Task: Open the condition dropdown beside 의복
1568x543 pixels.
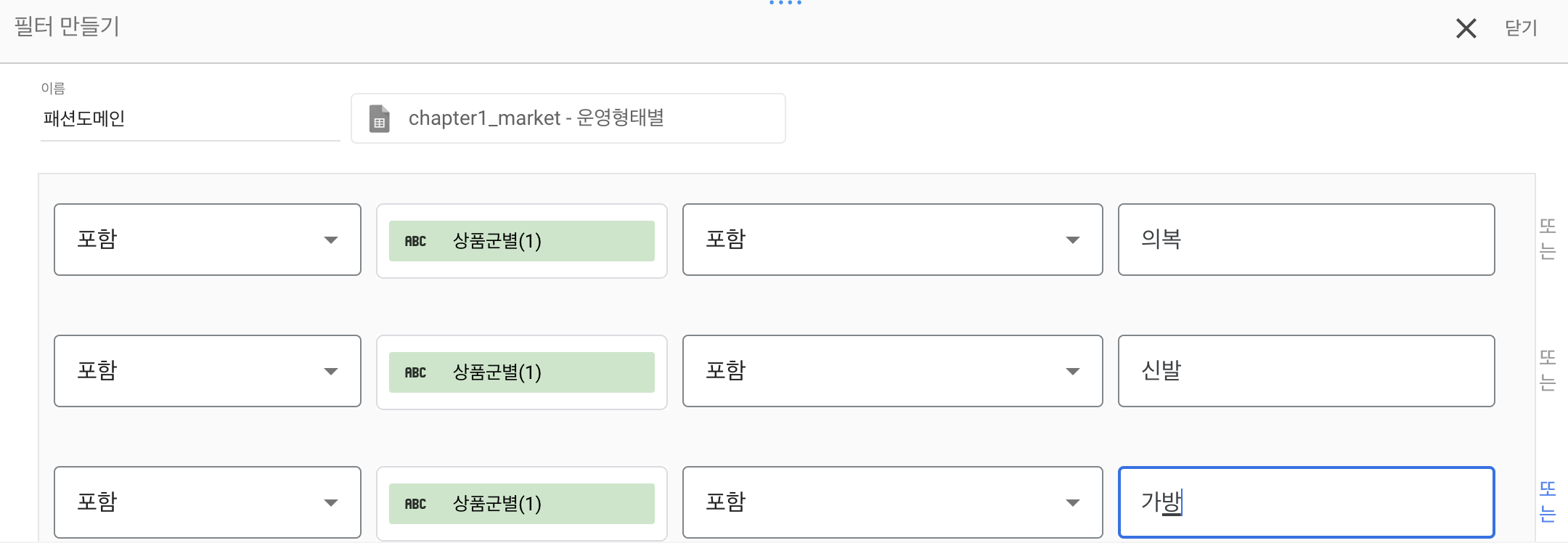Action: 892,240
